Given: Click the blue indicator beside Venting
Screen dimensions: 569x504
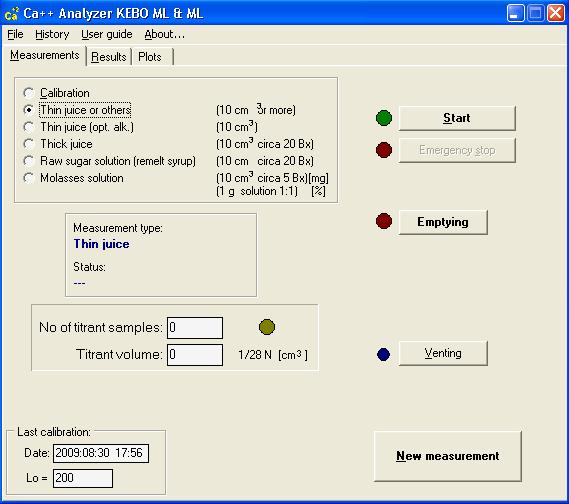Looking at the screenshot, I should tap(383, 354).
